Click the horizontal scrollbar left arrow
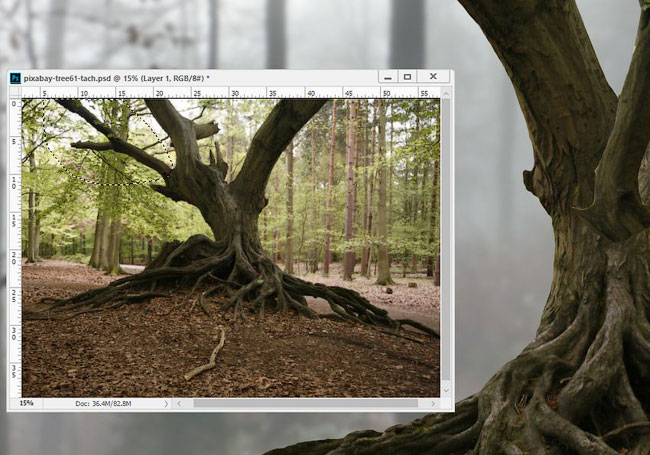 [179, 404]
